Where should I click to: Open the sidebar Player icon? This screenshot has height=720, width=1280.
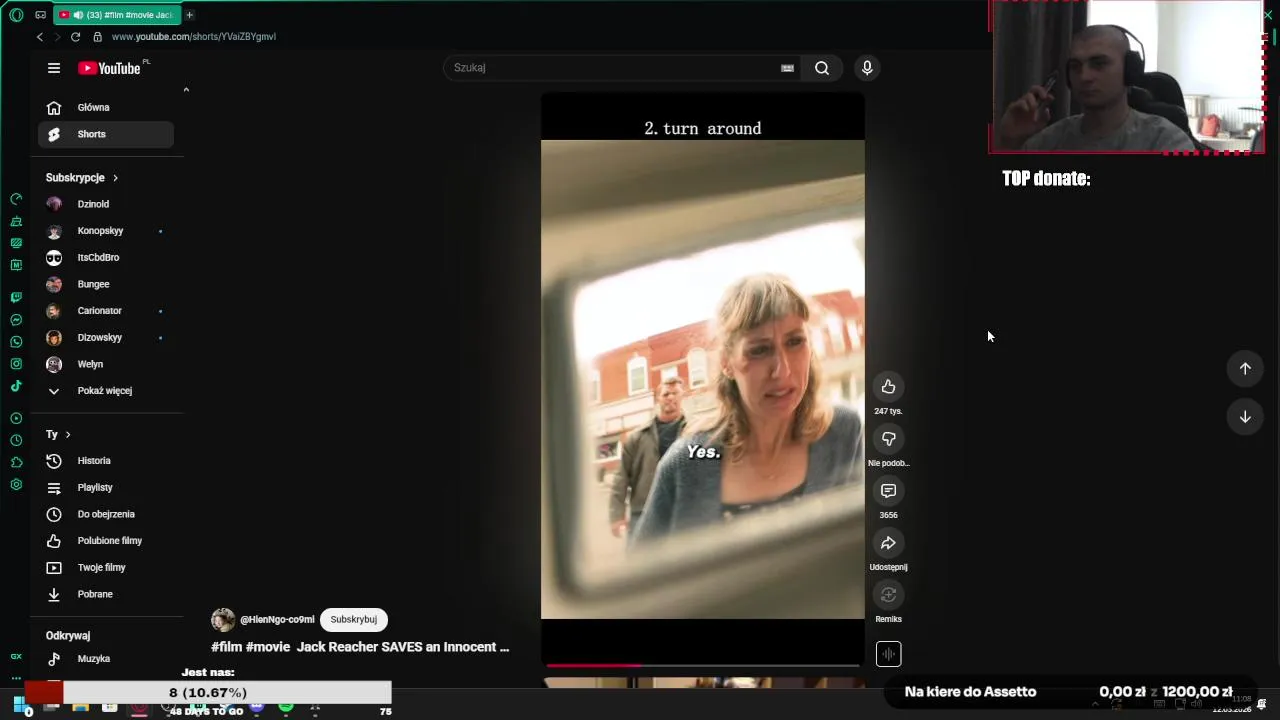16,418
